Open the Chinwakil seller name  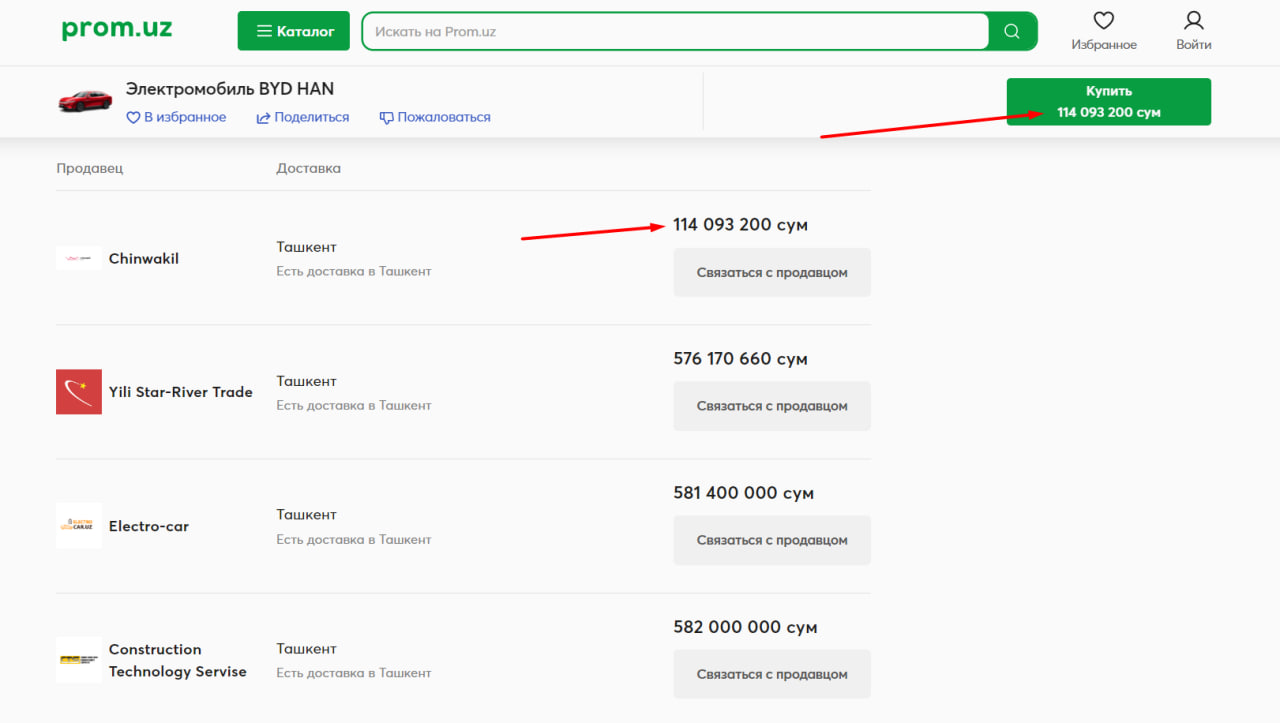click(x=144, y=259)
